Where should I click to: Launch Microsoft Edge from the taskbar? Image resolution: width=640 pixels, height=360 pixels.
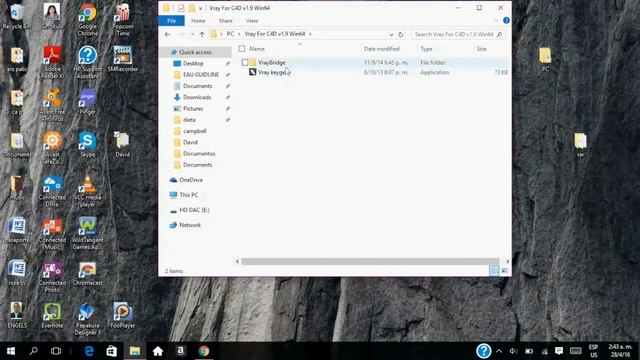89,351
